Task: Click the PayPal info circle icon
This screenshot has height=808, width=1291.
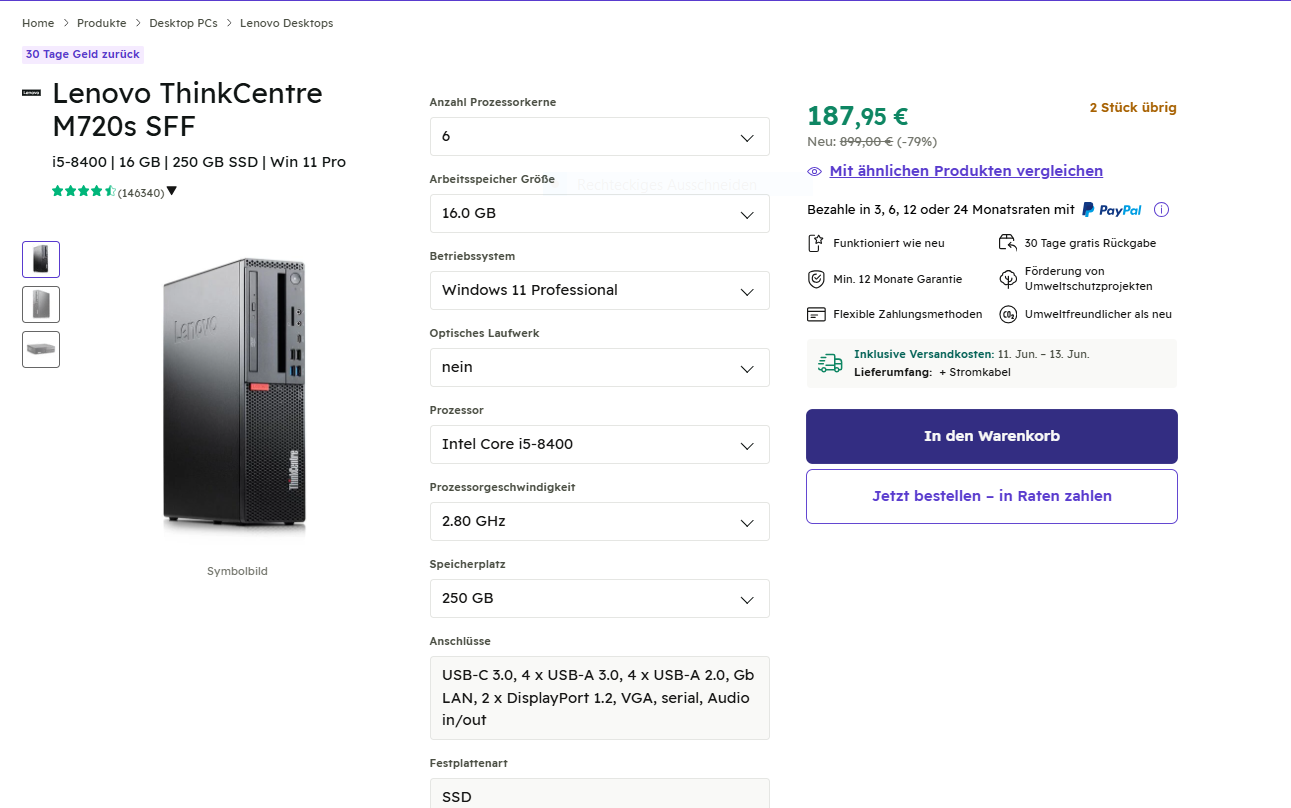Action: tap(1161, 210)
